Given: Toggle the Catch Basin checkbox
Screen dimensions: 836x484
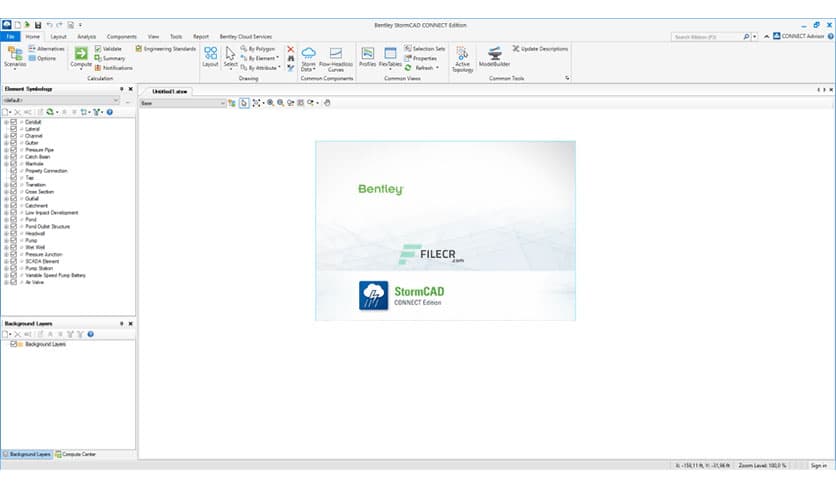Looking at the screenshot, I should coord(13,157).
